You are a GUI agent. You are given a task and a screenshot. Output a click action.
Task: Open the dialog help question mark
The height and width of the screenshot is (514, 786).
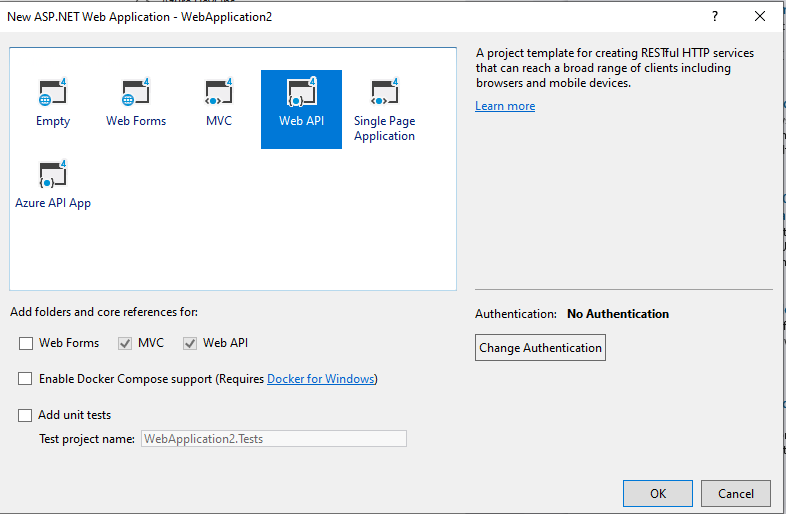click(715, 17)
